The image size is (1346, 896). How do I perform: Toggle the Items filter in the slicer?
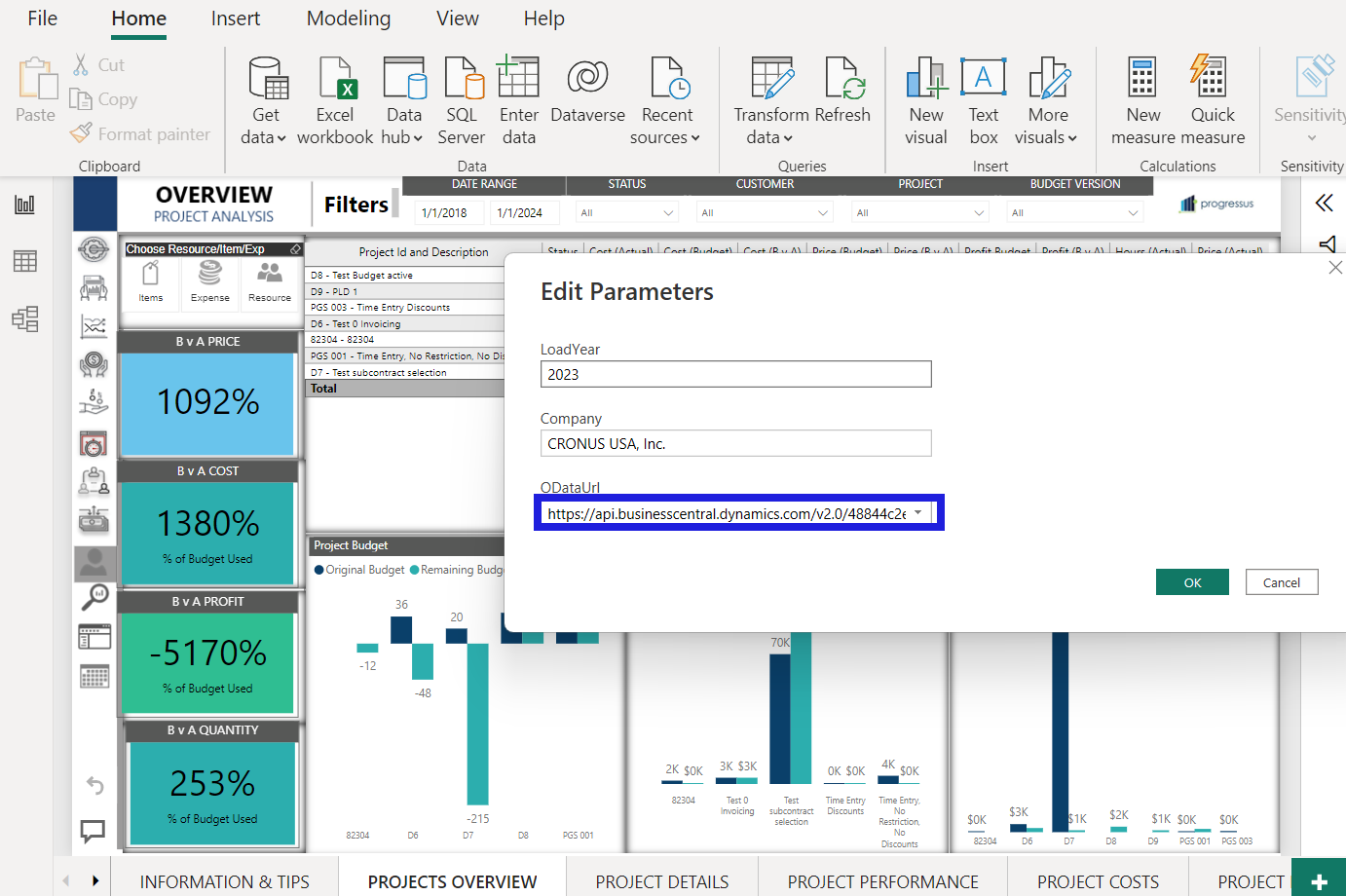pos(150,283)
